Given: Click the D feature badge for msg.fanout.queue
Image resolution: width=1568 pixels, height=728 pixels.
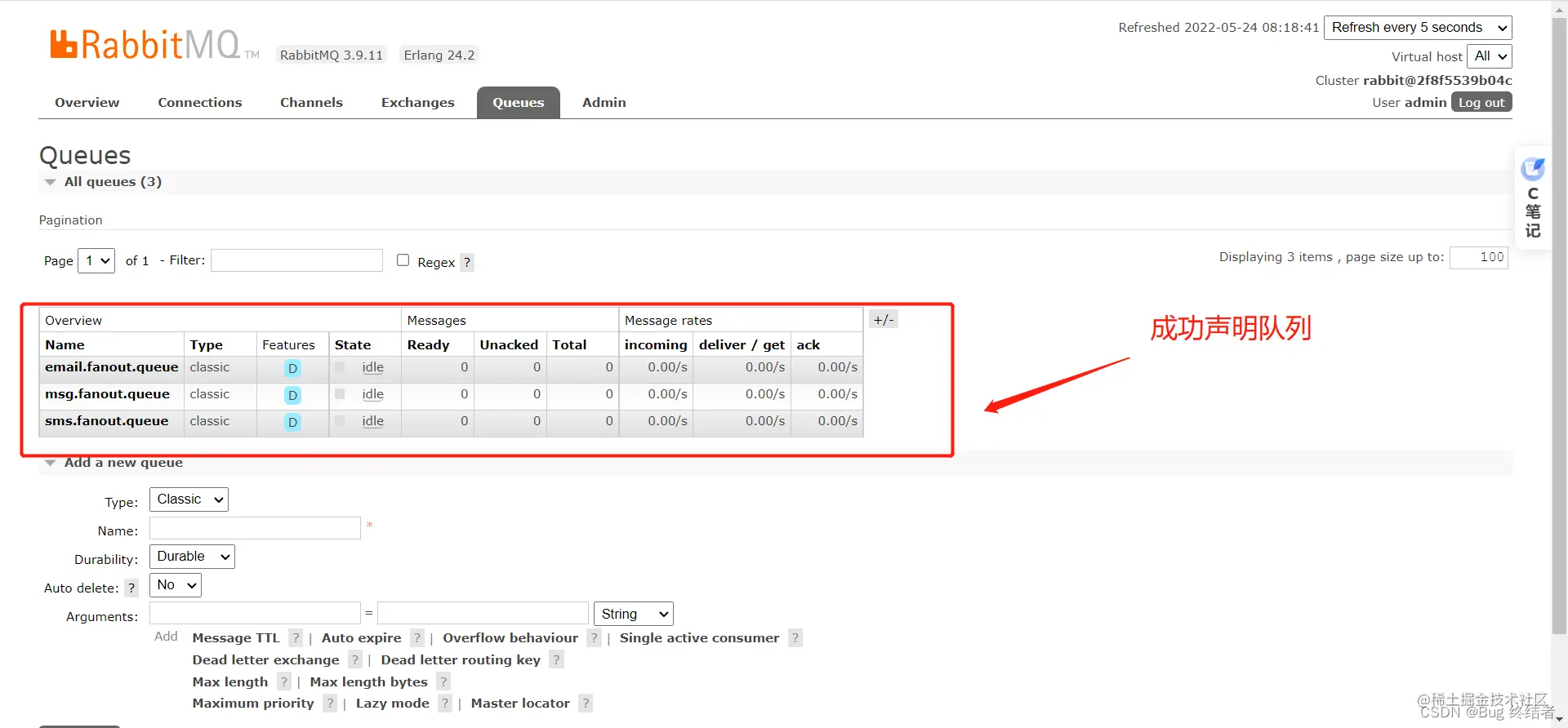Looking at the screenshot, I should [x=292, y=395].
